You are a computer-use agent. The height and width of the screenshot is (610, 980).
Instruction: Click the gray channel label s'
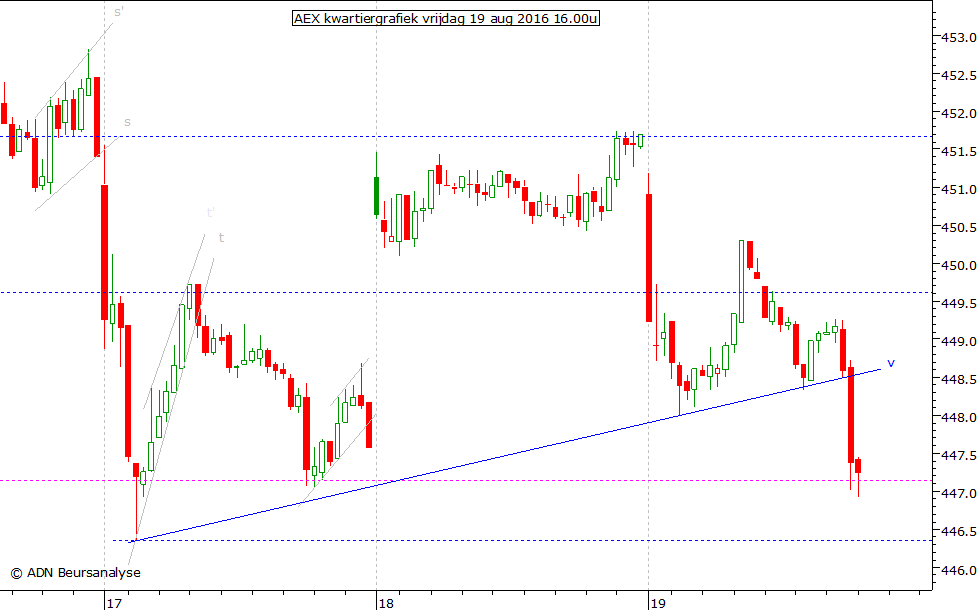(x=119, y=11)
